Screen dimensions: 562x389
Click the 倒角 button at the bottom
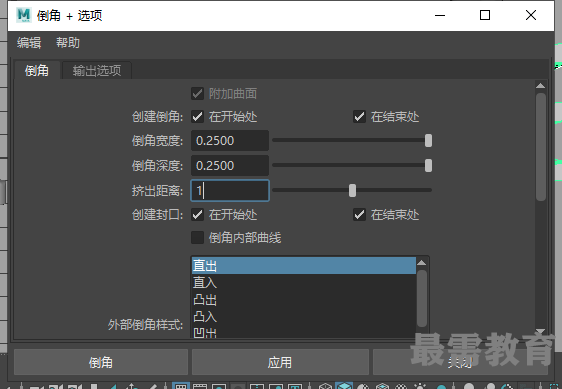tap(101, 362)
